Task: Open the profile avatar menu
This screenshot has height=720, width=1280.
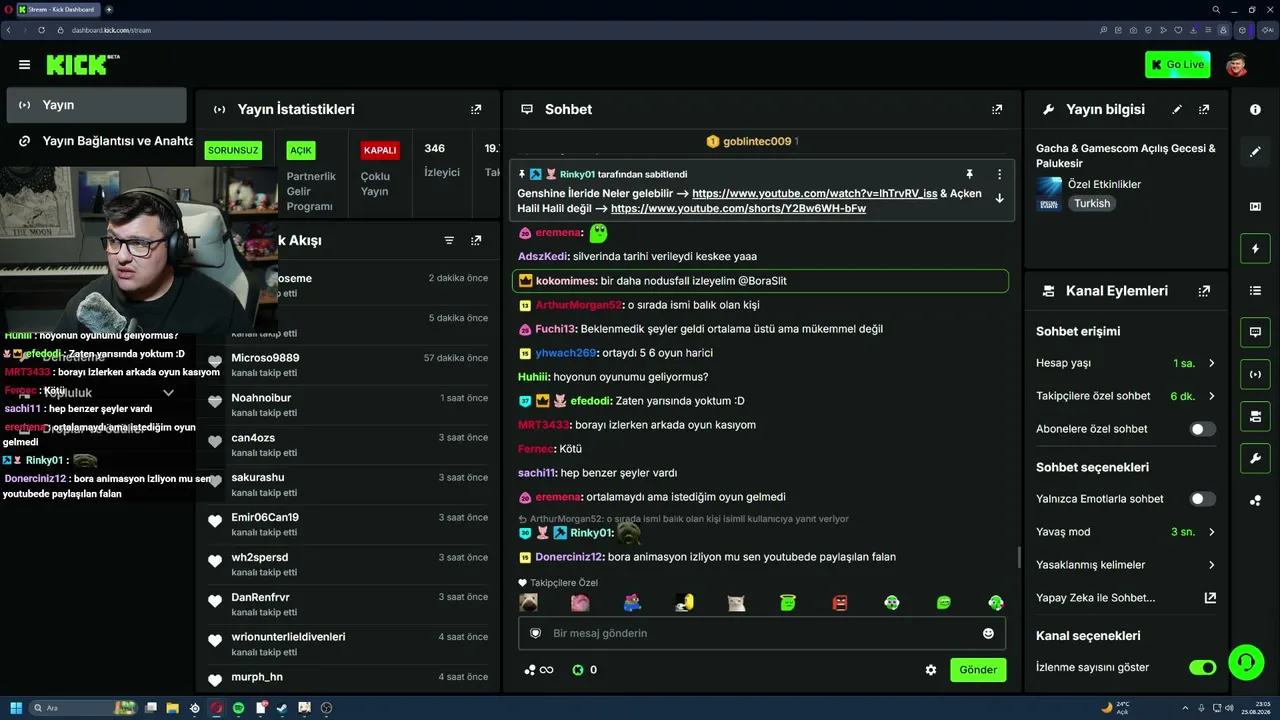Action: pyautogui.click(x=1237, y=65)
